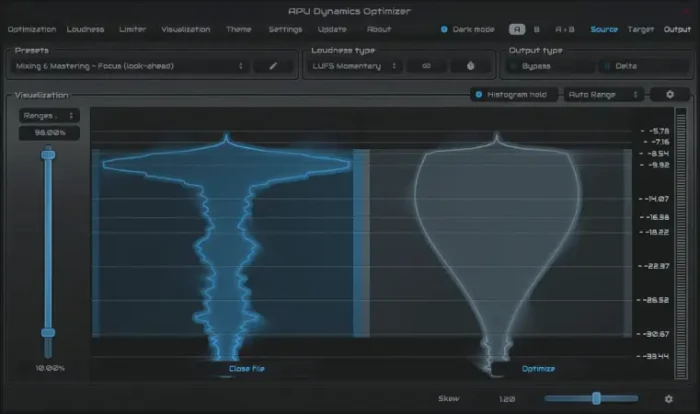The image size is (700, 414).
Task: Open the gear settings beside the Skew slider
Action: (669, 398)
